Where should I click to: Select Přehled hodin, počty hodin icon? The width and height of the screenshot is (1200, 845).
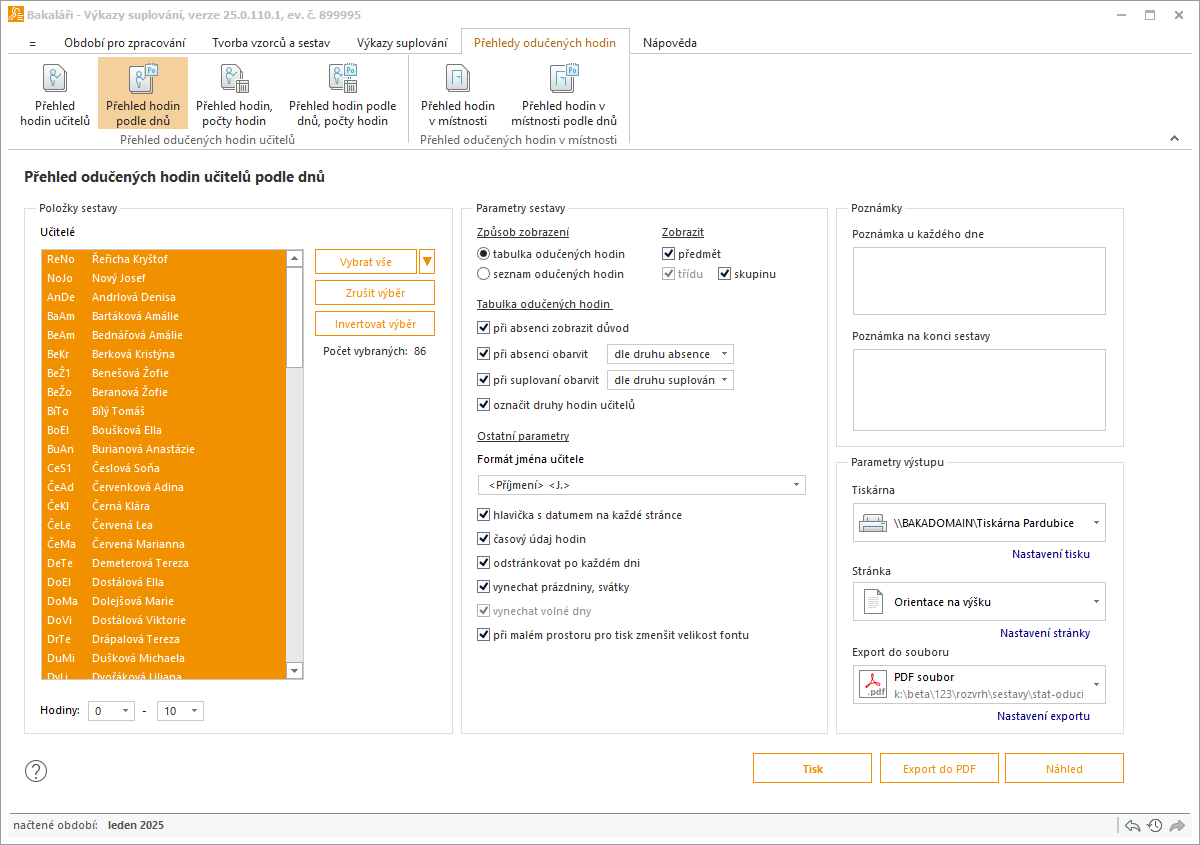234,94
